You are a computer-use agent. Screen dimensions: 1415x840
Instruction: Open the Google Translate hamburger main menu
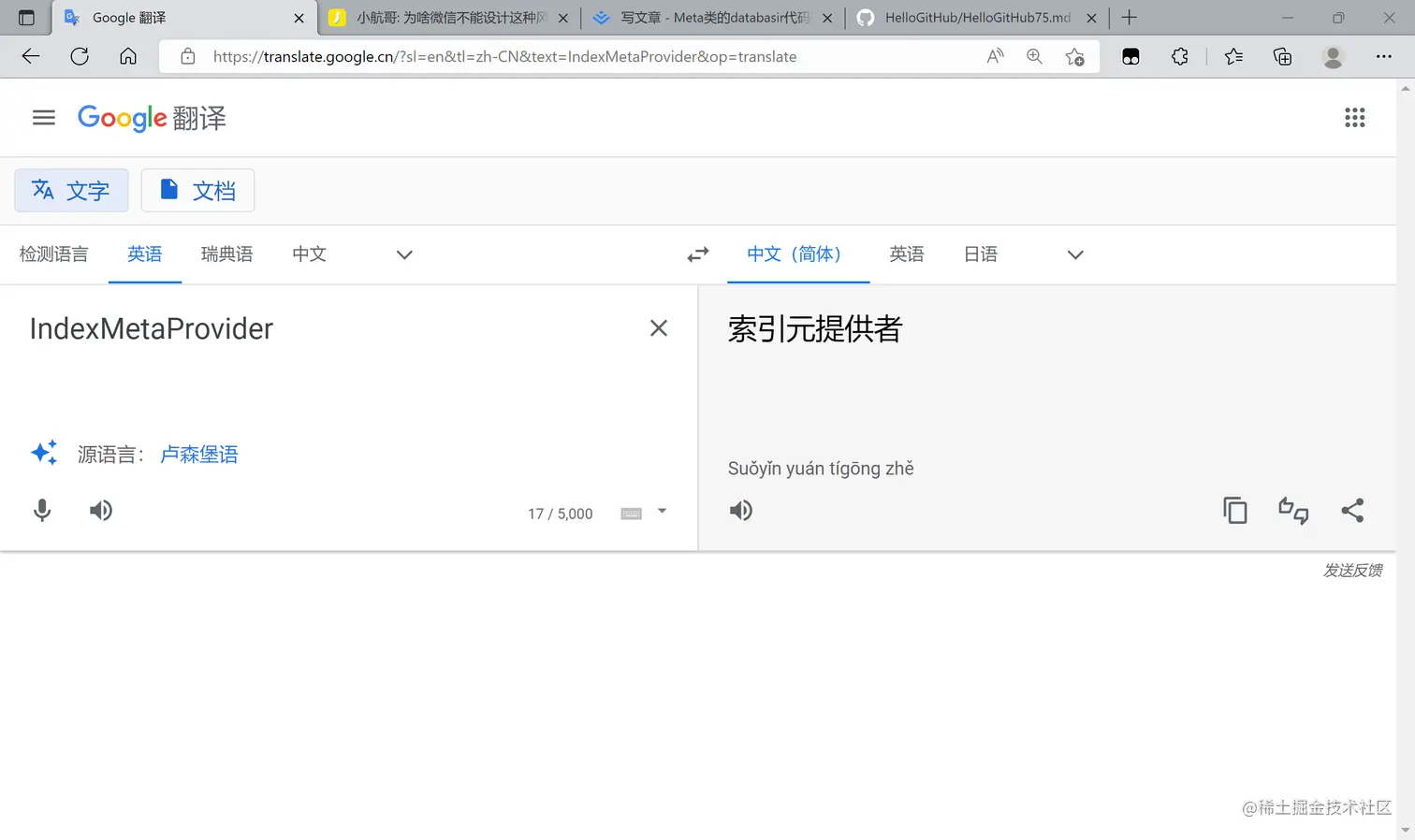44,118
